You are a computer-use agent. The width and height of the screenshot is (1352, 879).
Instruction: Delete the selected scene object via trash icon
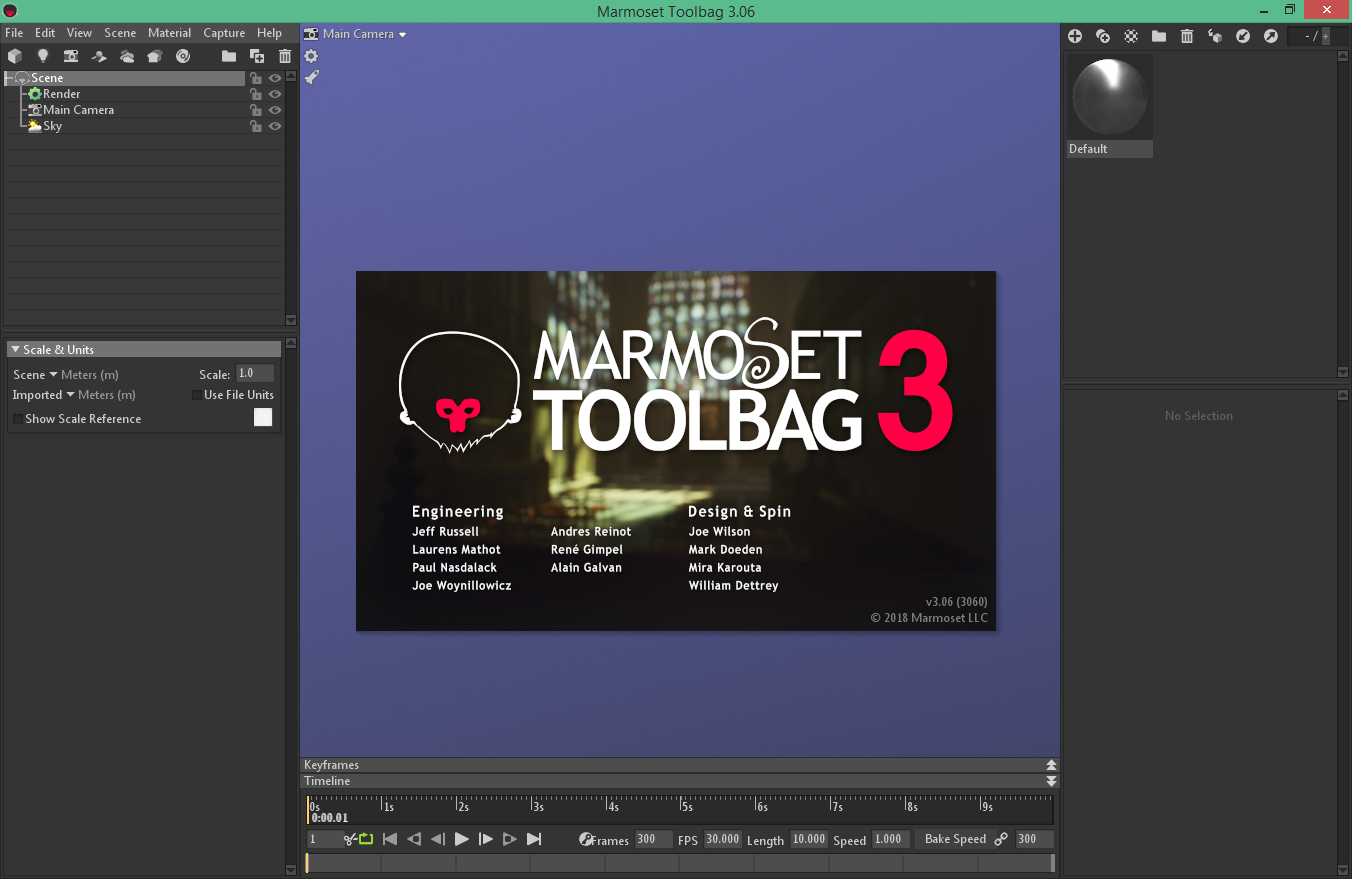(285, 56)
